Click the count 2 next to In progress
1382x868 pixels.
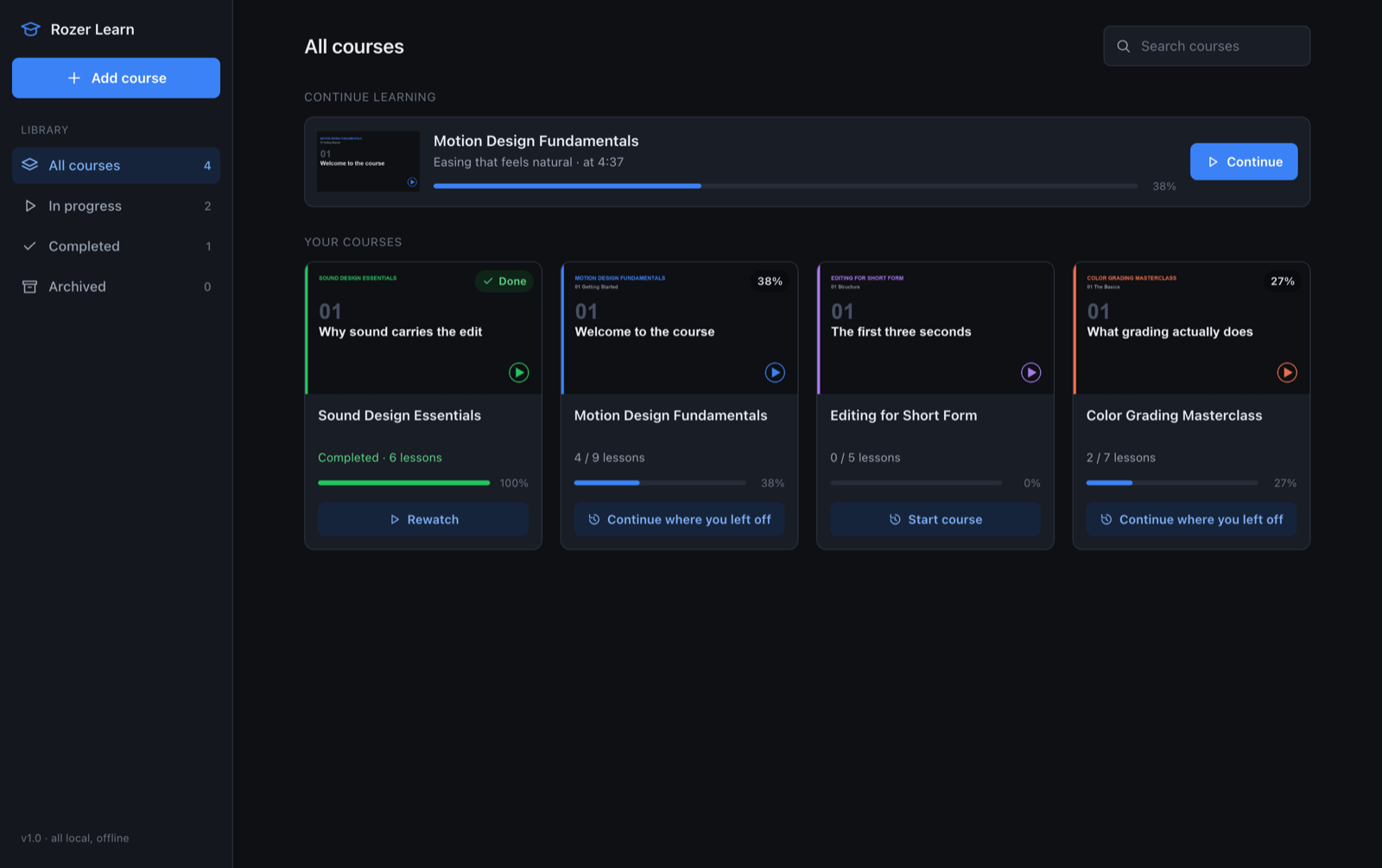click(x=207, y=206)
